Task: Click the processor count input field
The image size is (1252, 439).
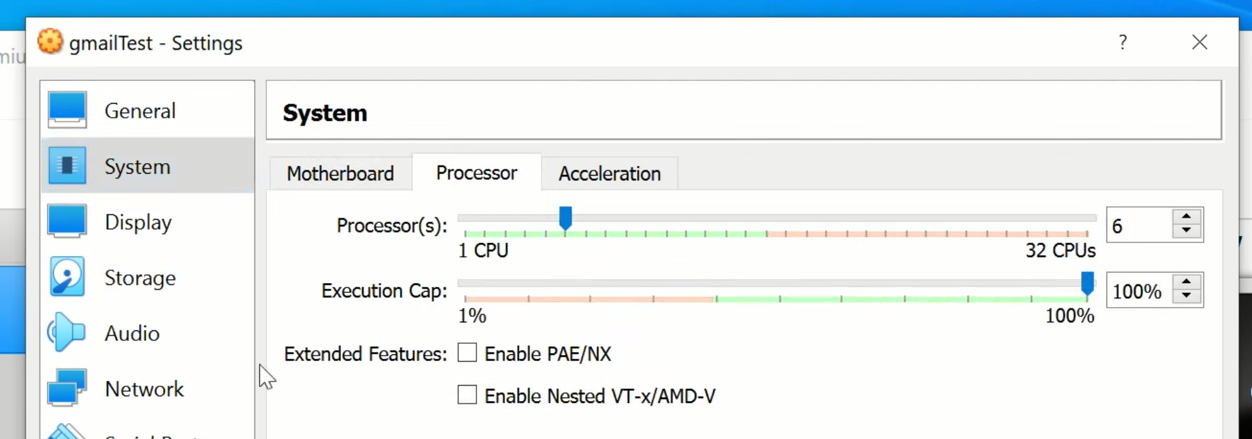Action: pyautogui.click(x=1139, y=225)
